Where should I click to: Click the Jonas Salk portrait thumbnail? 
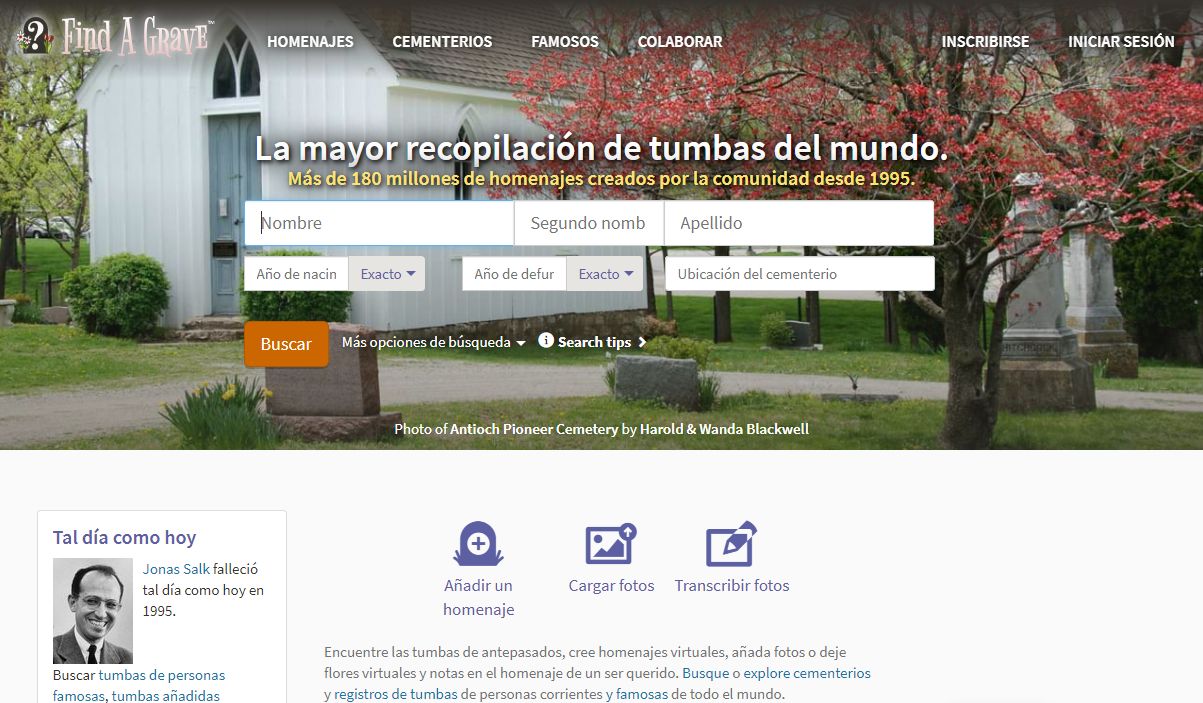(93, 611)
